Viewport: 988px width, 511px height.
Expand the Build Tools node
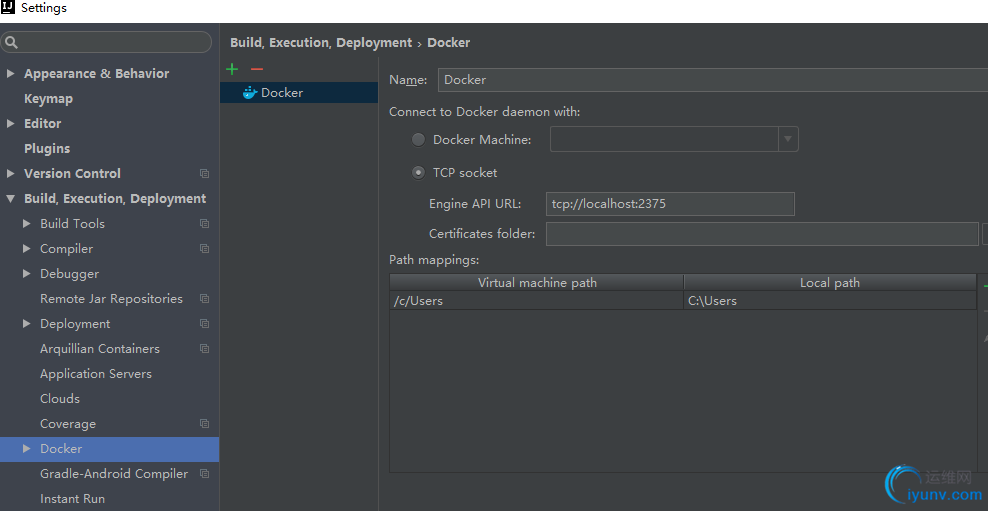coord(26,224)
